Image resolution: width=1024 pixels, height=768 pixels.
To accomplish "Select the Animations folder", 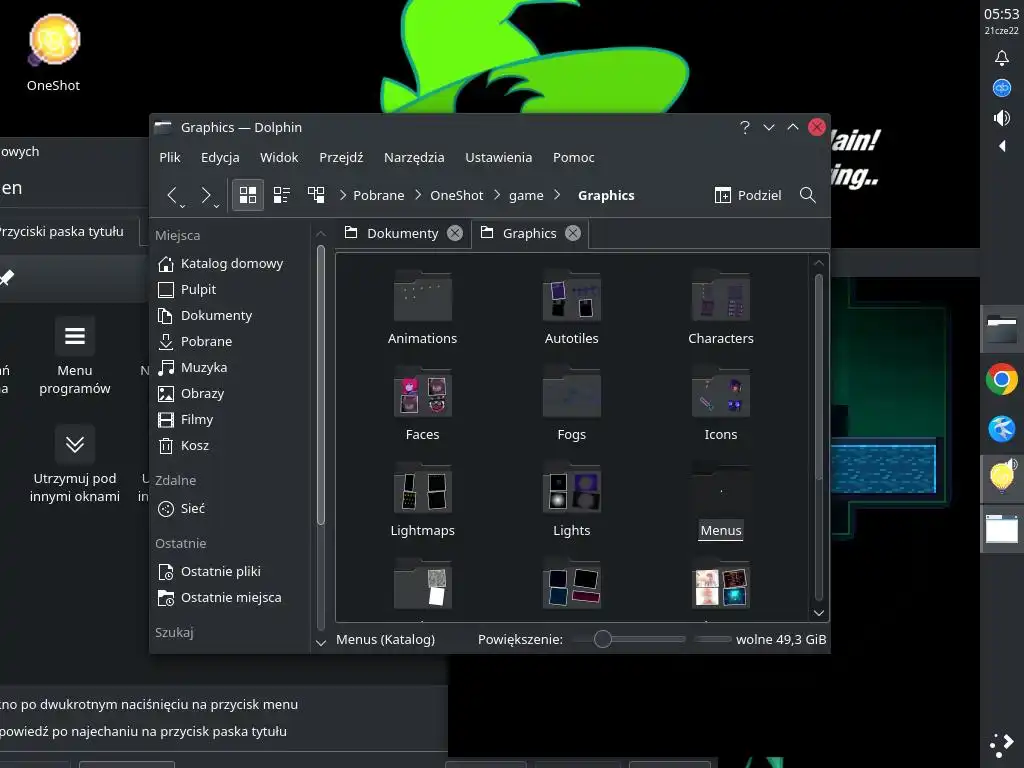I will click(423, 308).
